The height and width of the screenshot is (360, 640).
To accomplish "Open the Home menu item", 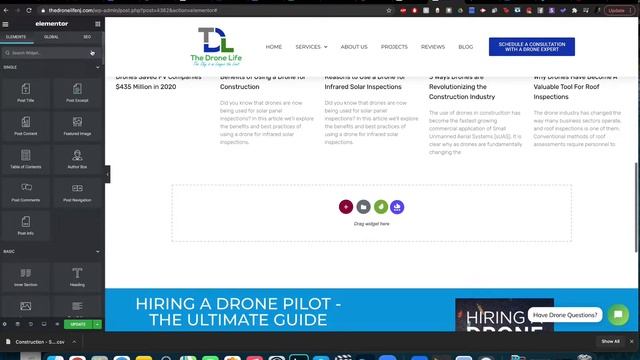I will pos(273,47).
